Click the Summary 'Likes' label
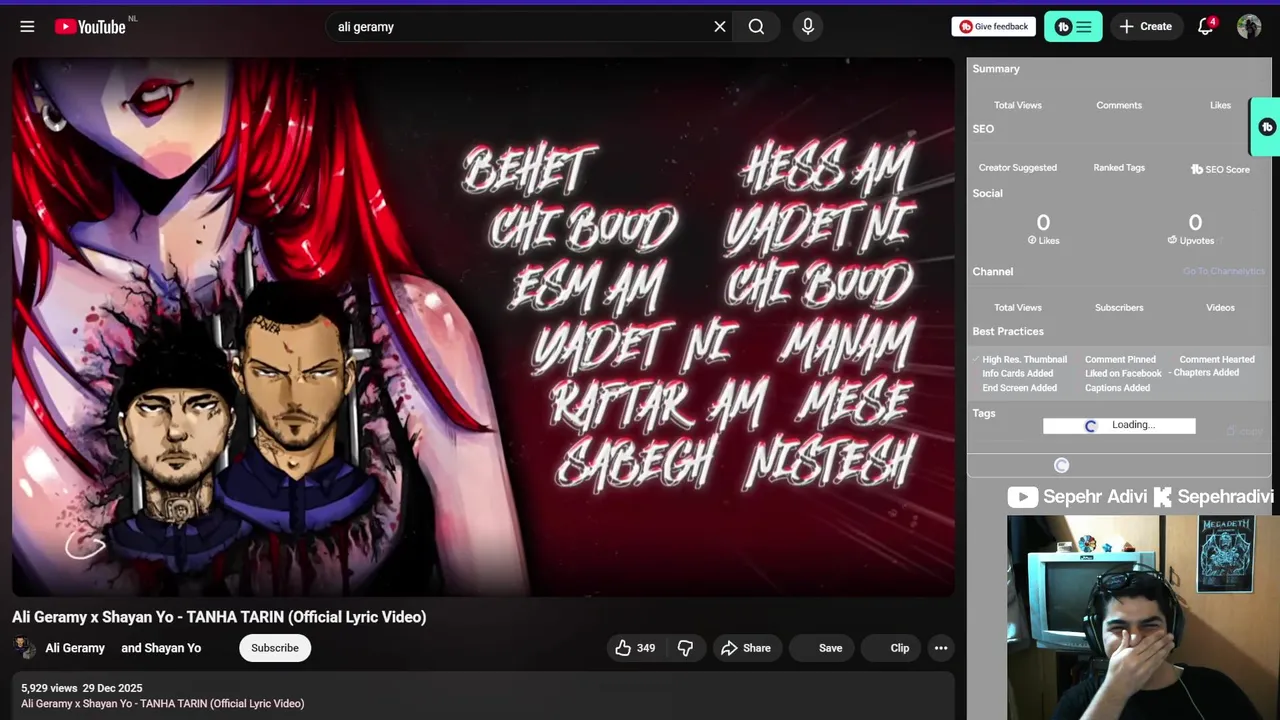This screenshot has width=1280, height=720. click(x=1220, y=105)
